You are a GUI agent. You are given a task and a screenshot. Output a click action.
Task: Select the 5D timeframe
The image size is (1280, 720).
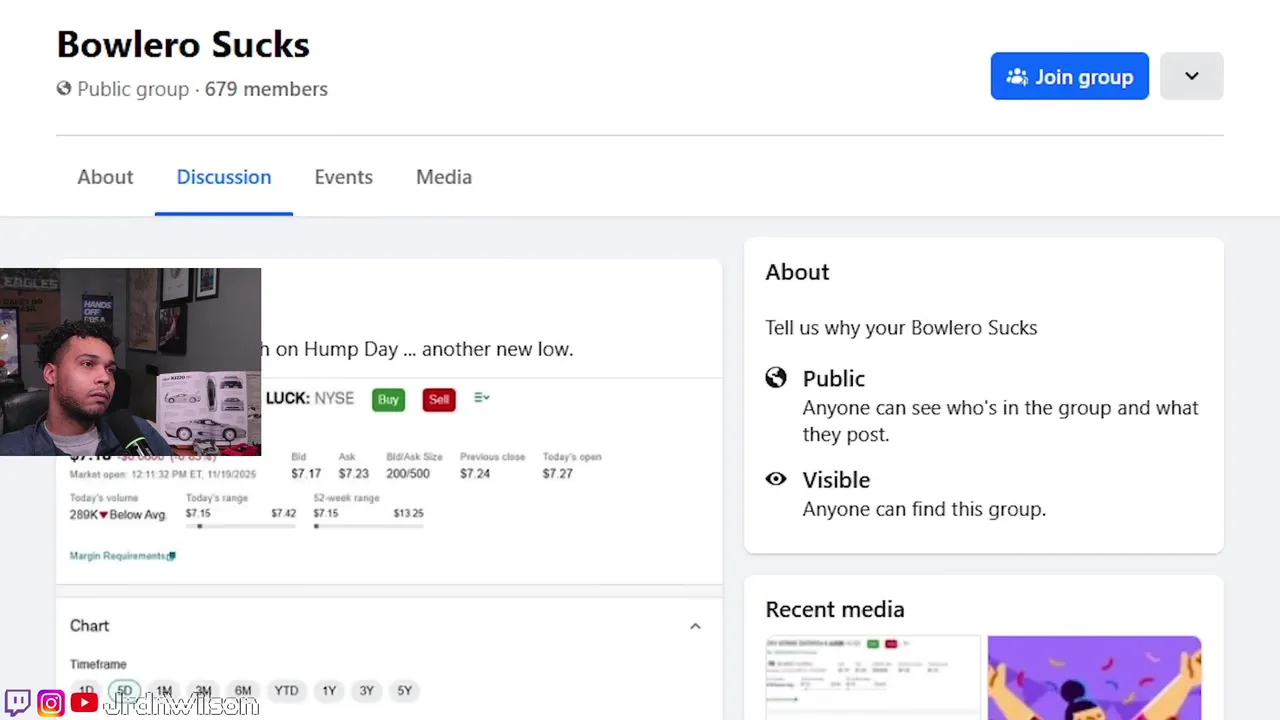tap(124, 690)
